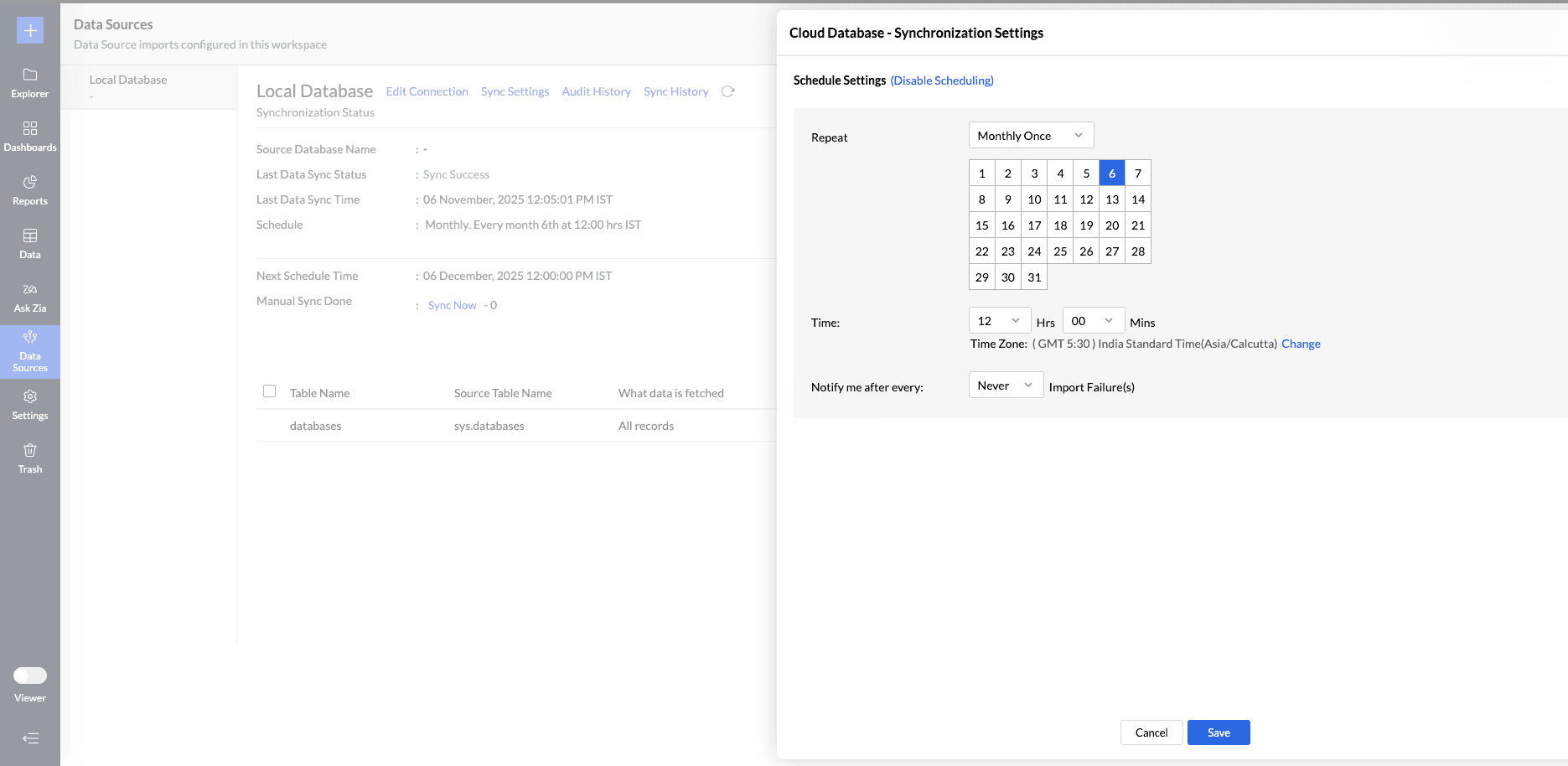Image resolution: width=1568 pixels, height=766 pixels.
Task: Open the Audit History tab
Action: [x=596, y=91]
